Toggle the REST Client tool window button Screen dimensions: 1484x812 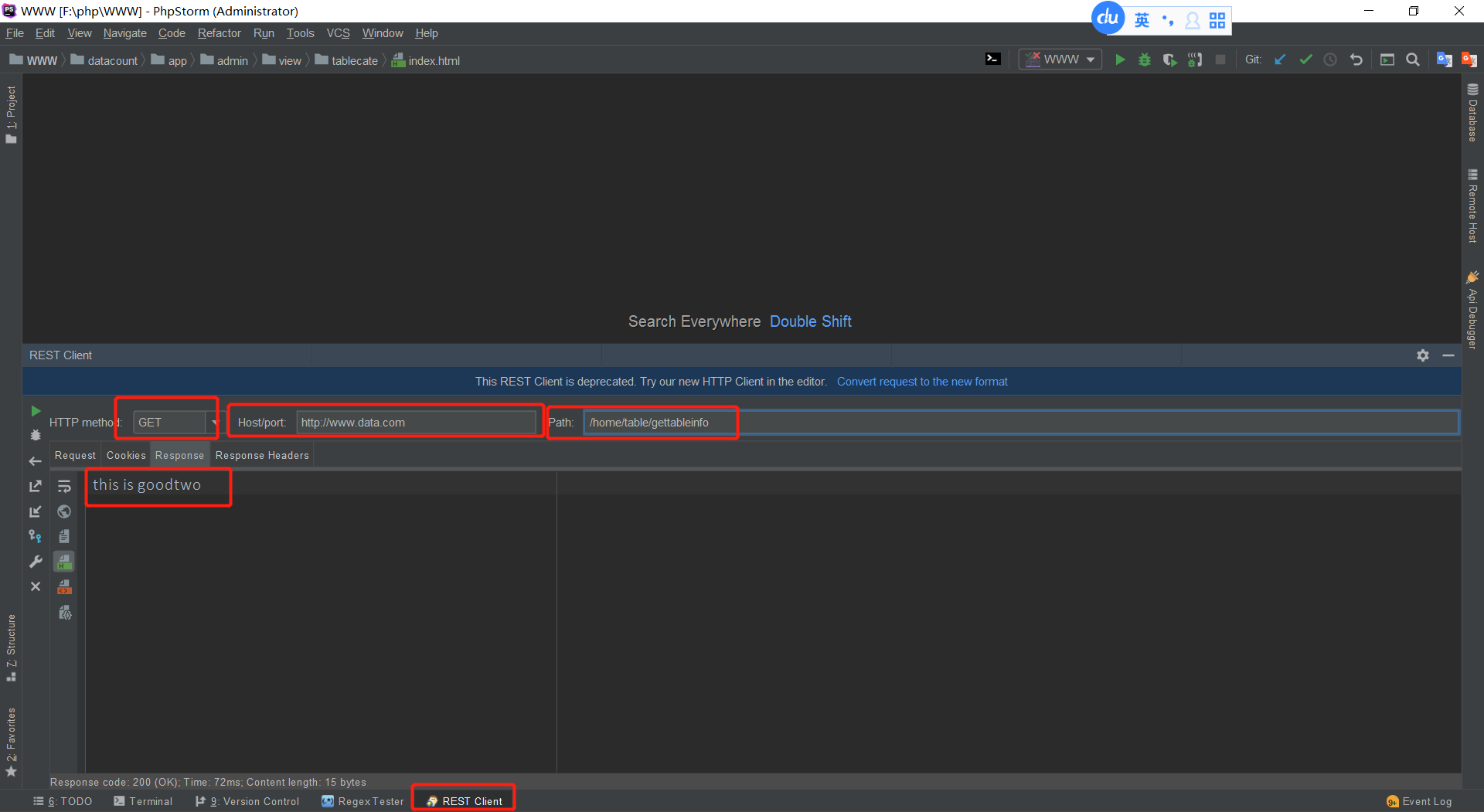click(464, 801)
